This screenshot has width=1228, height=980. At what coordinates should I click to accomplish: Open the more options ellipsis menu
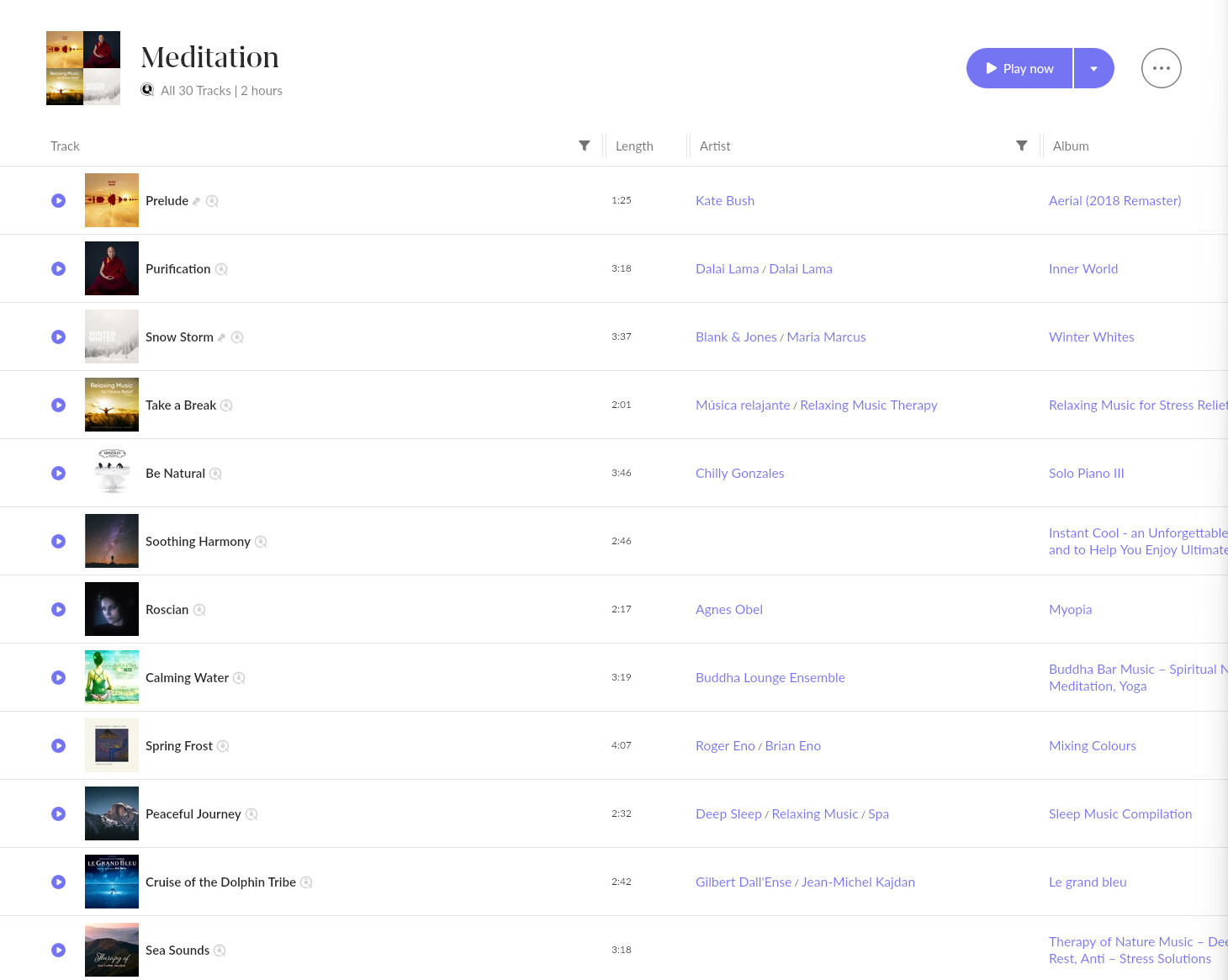[1161, 68]
